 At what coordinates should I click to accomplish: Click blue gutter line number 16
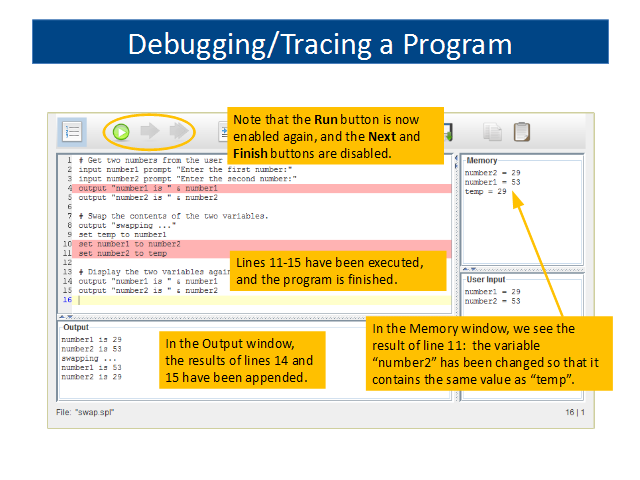67,300
